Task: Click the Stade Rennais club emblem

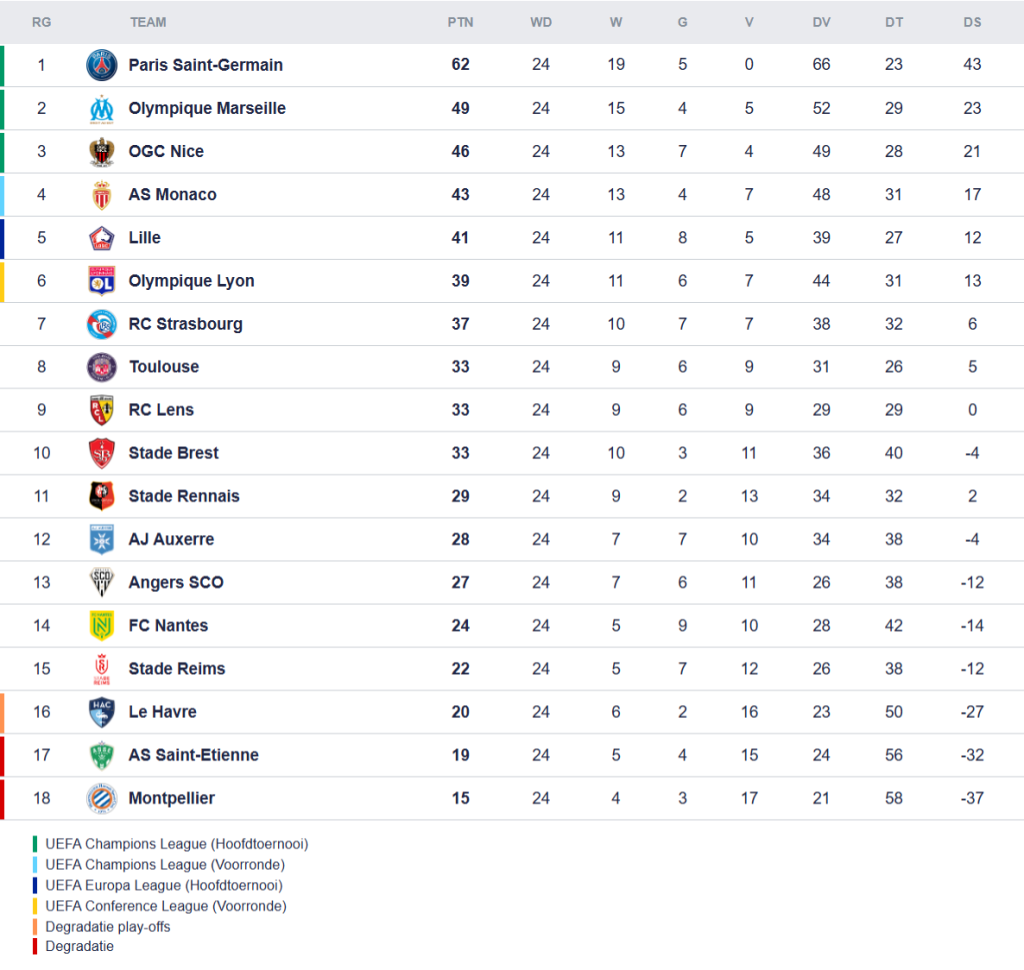Action: coord(101,496)
